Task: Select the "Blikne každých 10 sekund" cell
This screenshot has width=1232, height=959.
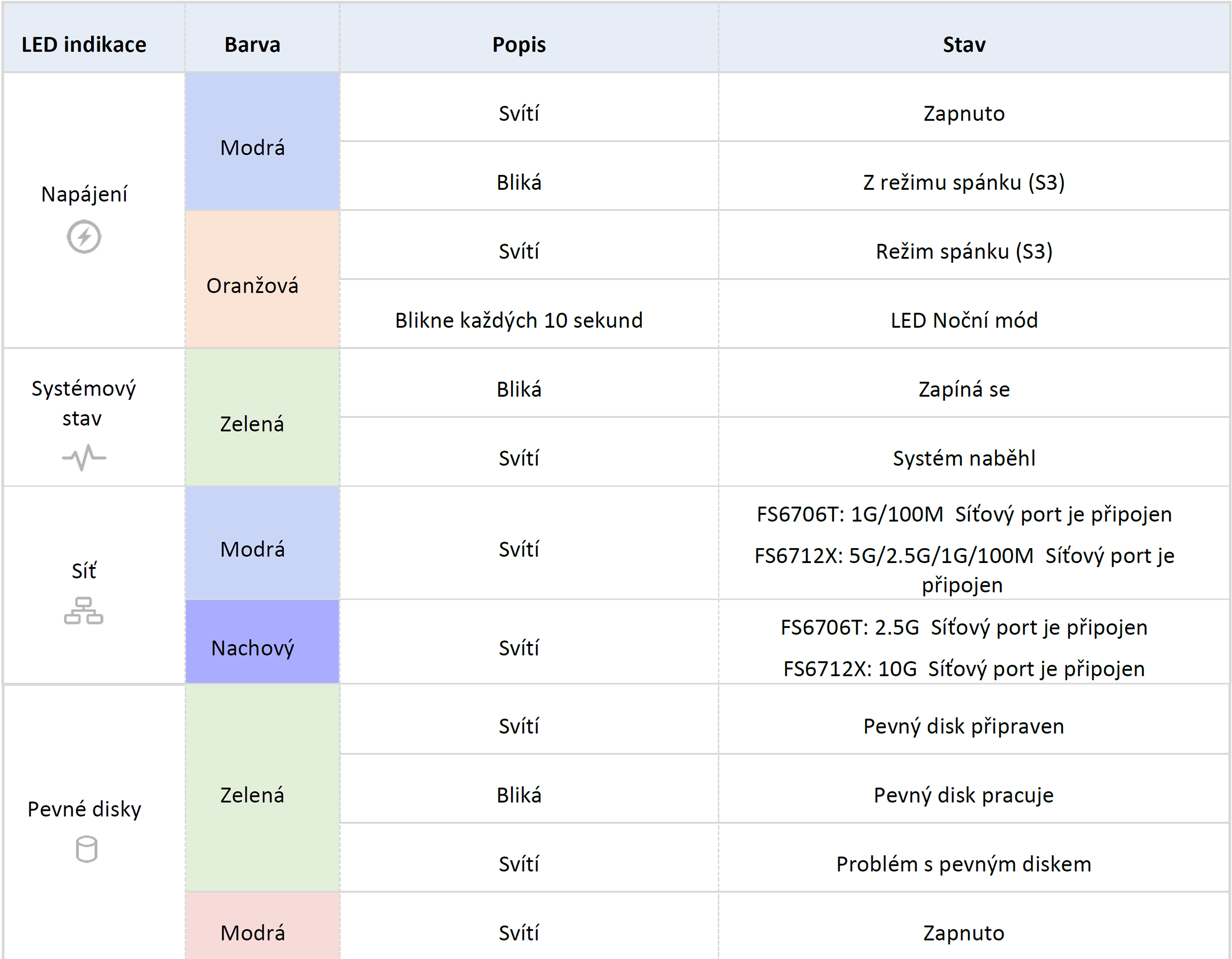Action: pyautogui.click(x=519, y=320)
